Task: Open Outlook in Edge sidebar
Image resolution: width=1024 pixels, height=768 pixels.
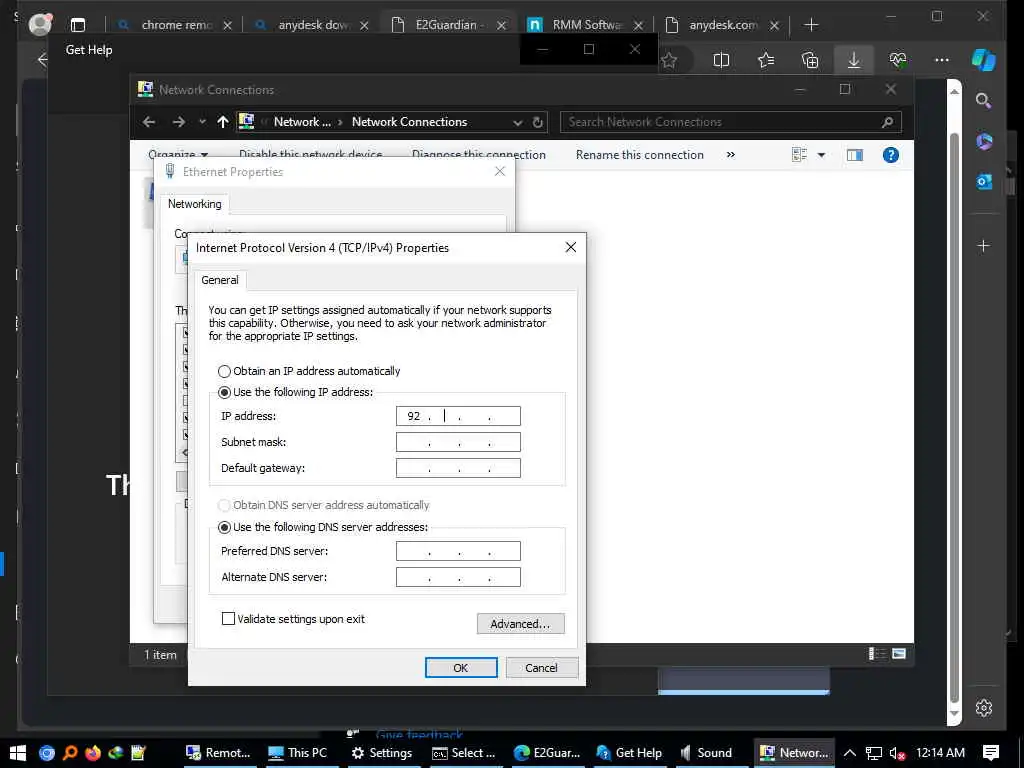Action: click(984, 182)
